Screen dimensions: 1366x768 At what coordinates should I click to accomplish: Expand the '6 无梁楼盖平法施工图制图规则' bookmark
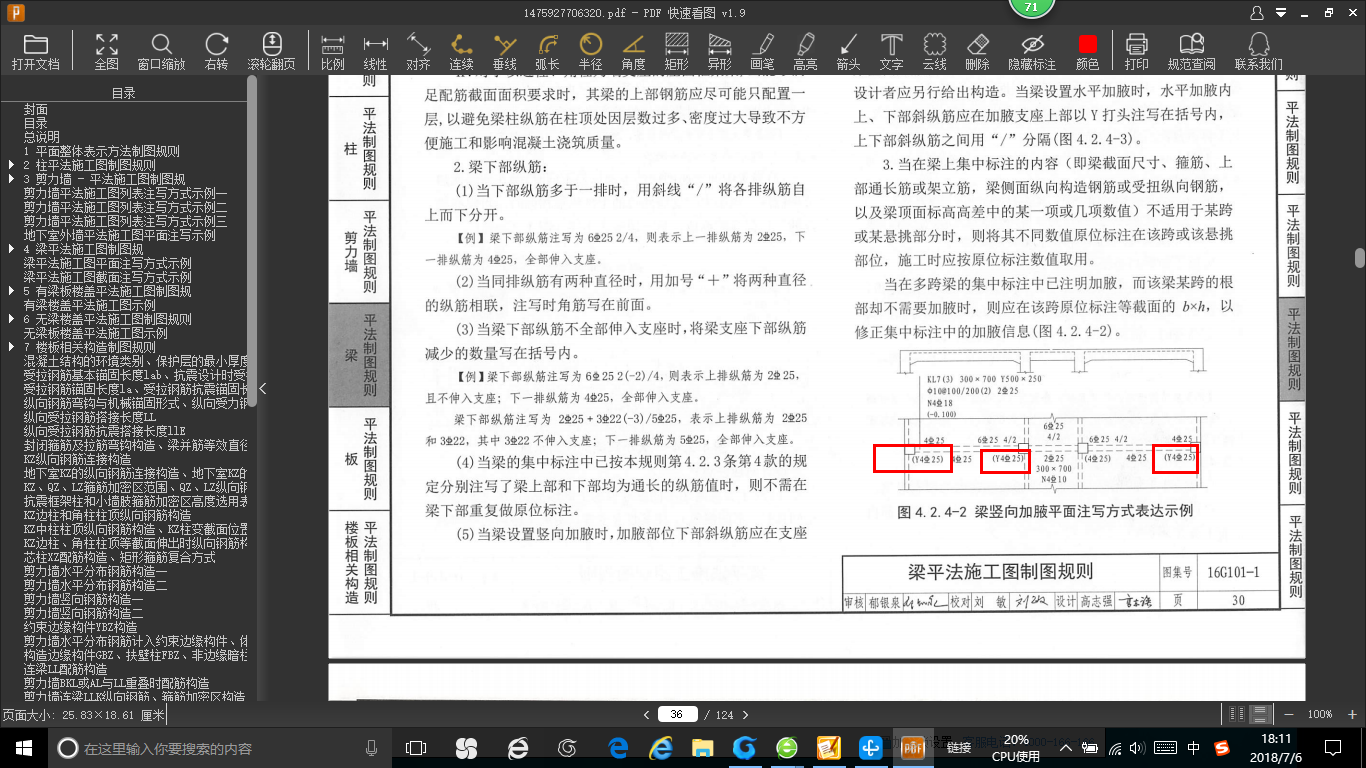tap(11, 319)
